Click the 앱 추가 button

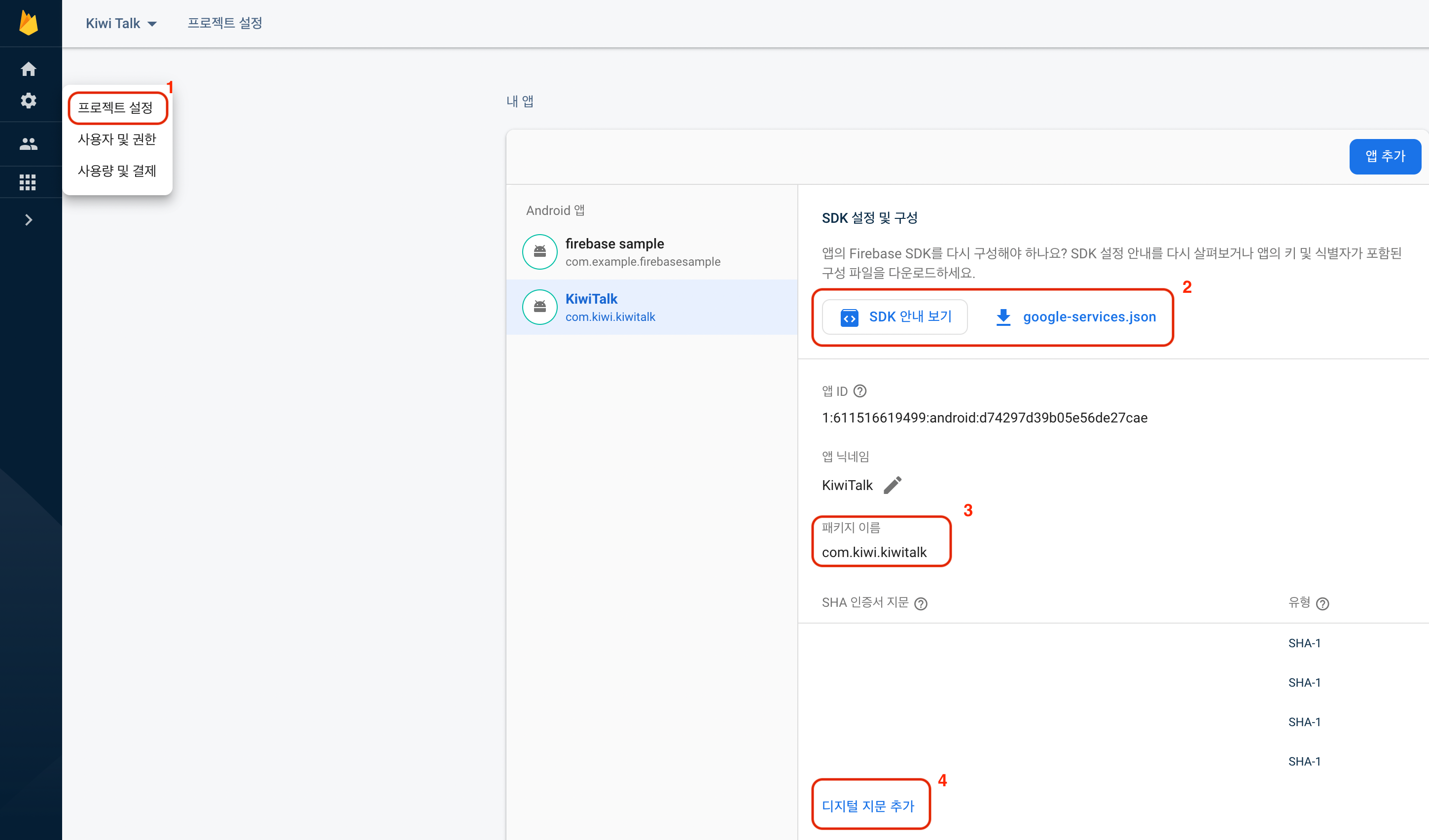1385,156
